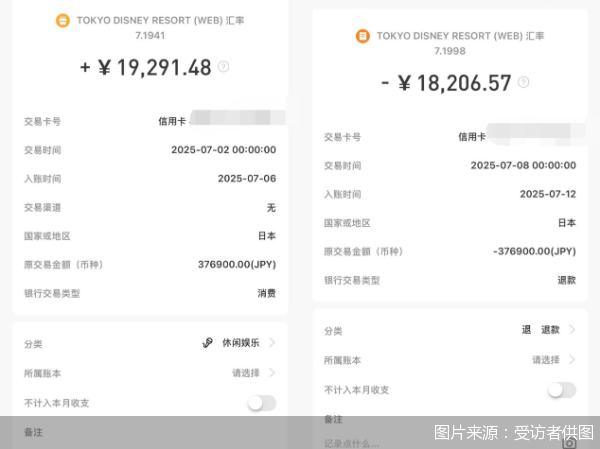Click amount +¥19,291.48
The width and height of the screenshot is (600, 449).
(145, 67)
